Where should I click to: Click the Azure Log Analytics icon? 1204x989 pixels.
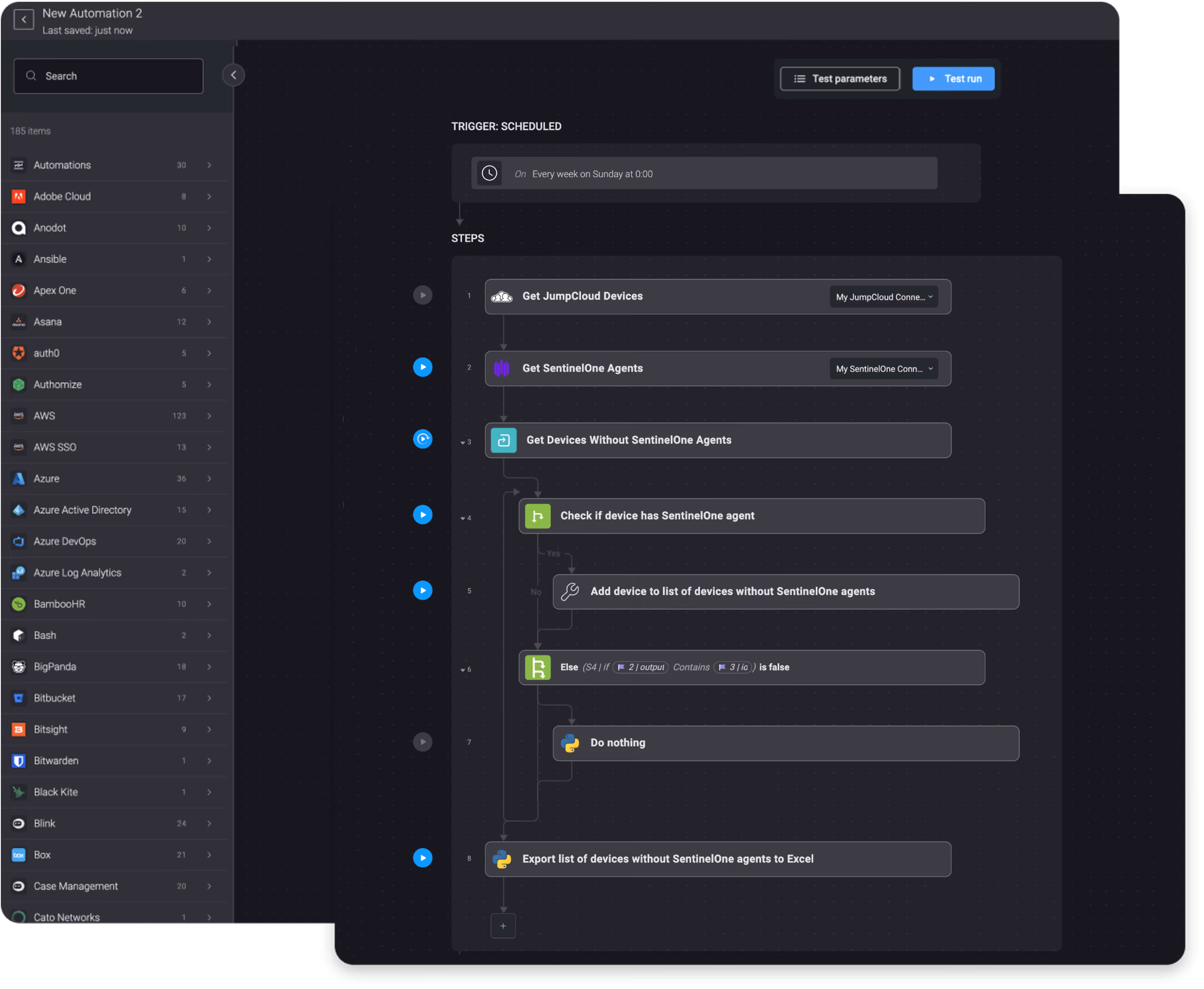point(19,573)
